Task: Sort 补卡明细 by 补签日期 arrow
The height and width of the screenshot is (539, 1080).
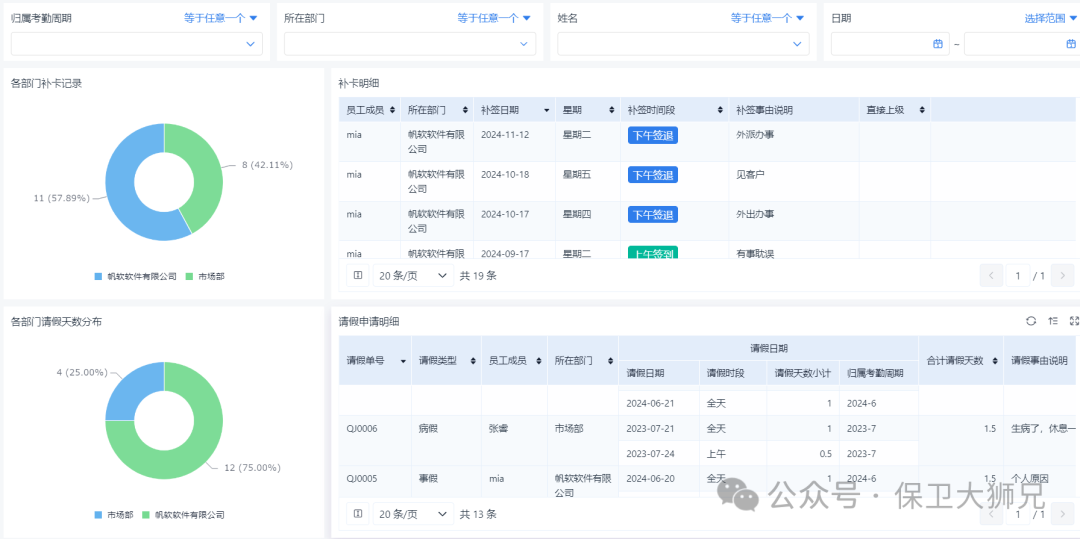Action: (546, 110)
